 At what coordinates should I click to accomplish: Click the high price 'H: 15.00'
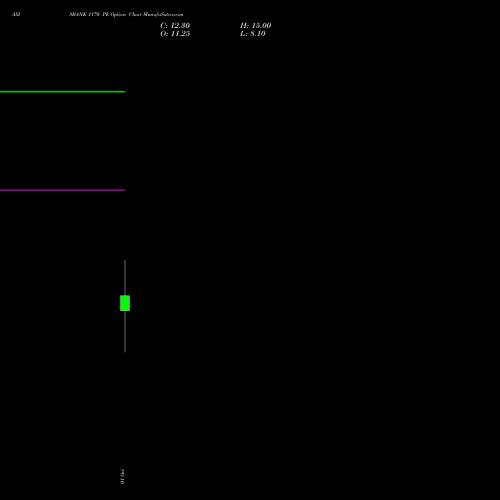pyautogui.click(x=255, y=26)
